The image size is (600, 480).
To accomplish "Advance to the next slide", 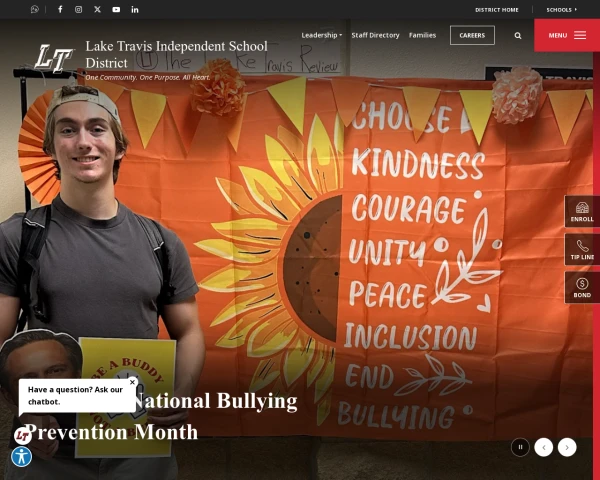I will 567,447.
